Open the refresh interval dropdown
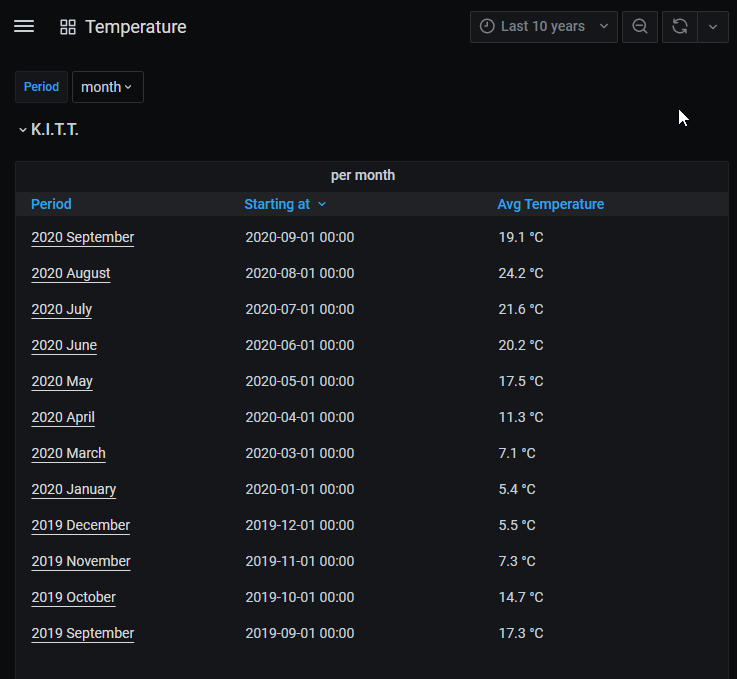 [x=713, y=27]
